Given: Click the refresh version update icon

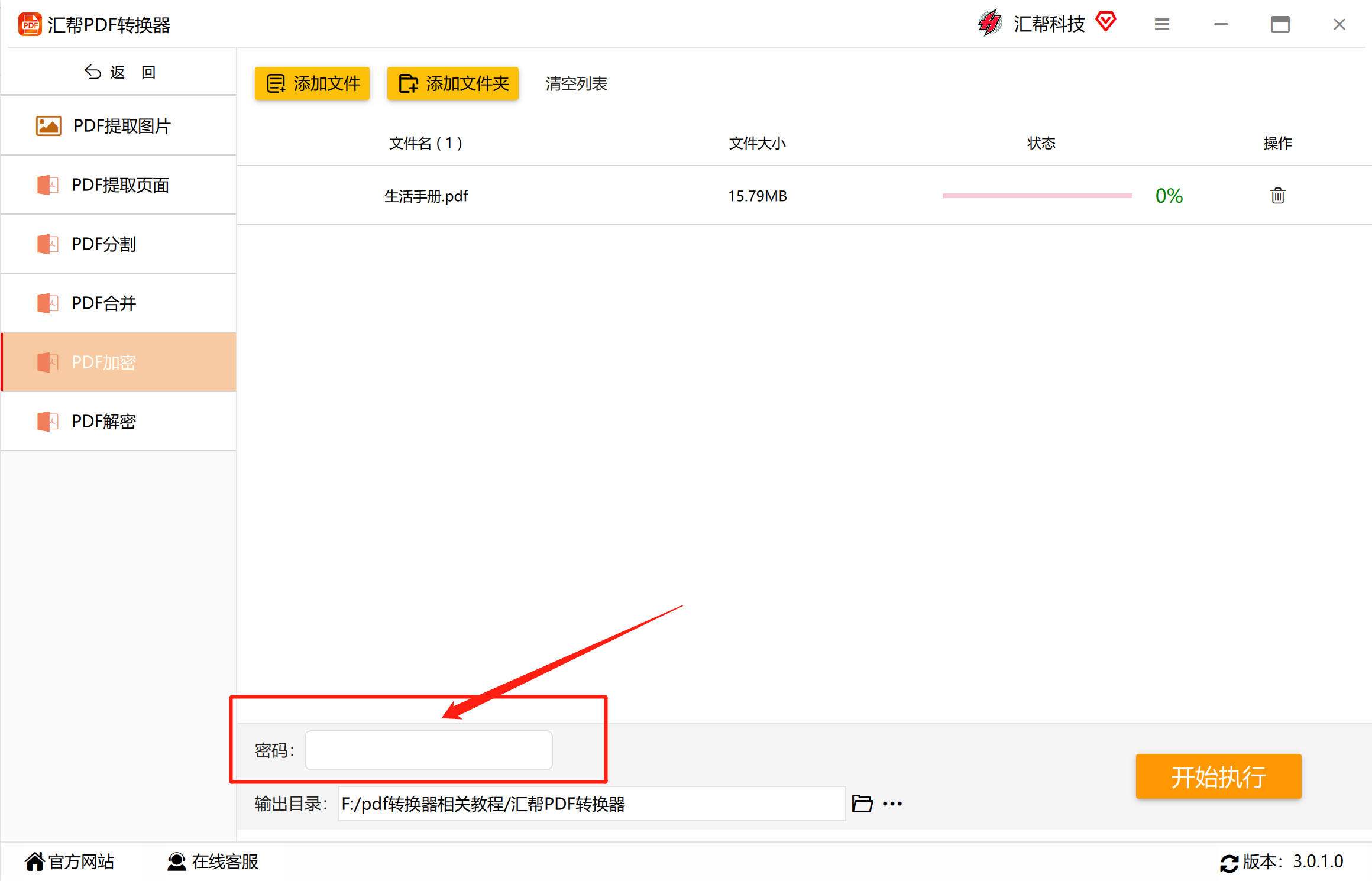Looking at the screenshot, I should (x=1229, y=863).
